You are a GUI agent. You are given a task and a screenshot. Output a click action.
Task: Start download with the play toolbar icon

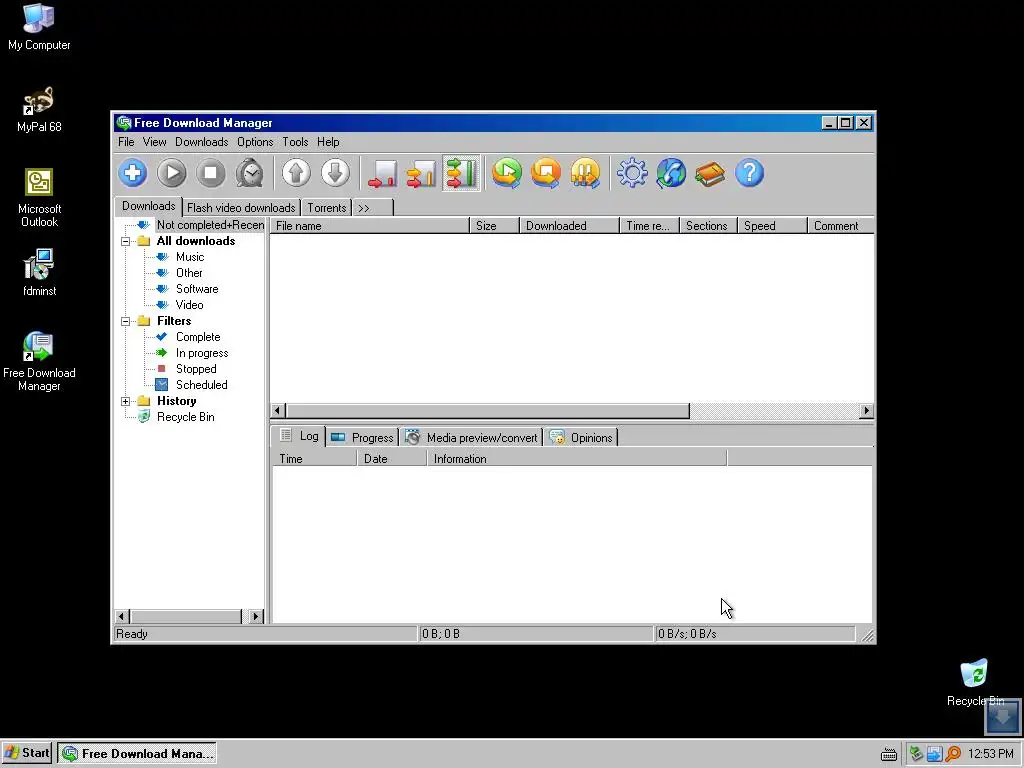[x=172, y=173]
